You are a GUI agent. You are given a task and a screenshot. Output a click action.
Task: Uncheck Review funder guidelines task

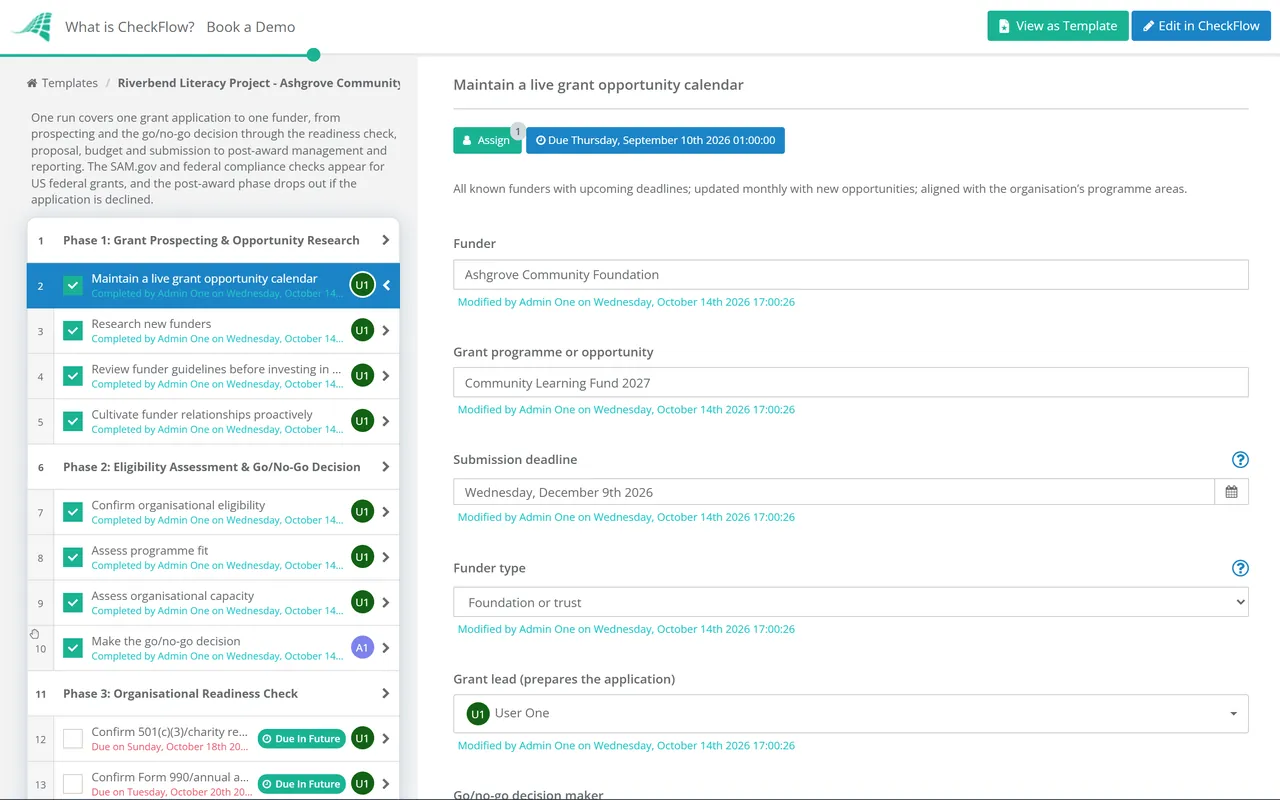point(73,376)
